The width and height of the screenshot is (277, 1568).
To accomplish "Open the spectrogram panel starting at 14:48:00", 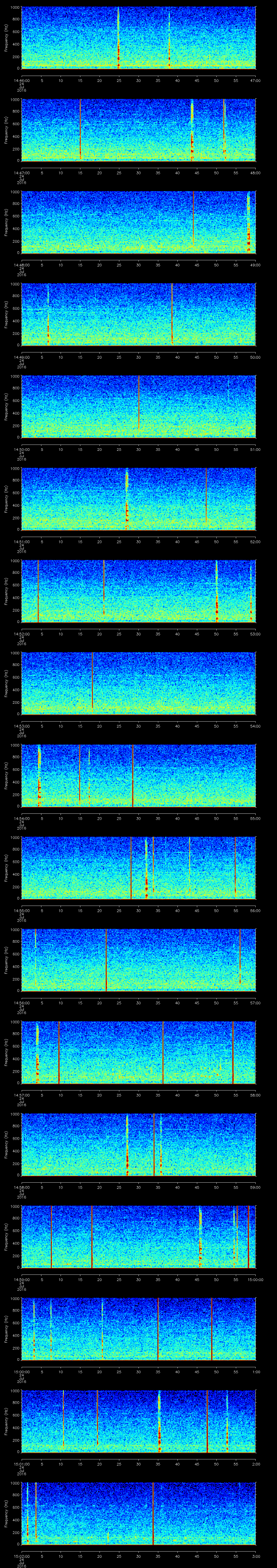I will point(139,222).
